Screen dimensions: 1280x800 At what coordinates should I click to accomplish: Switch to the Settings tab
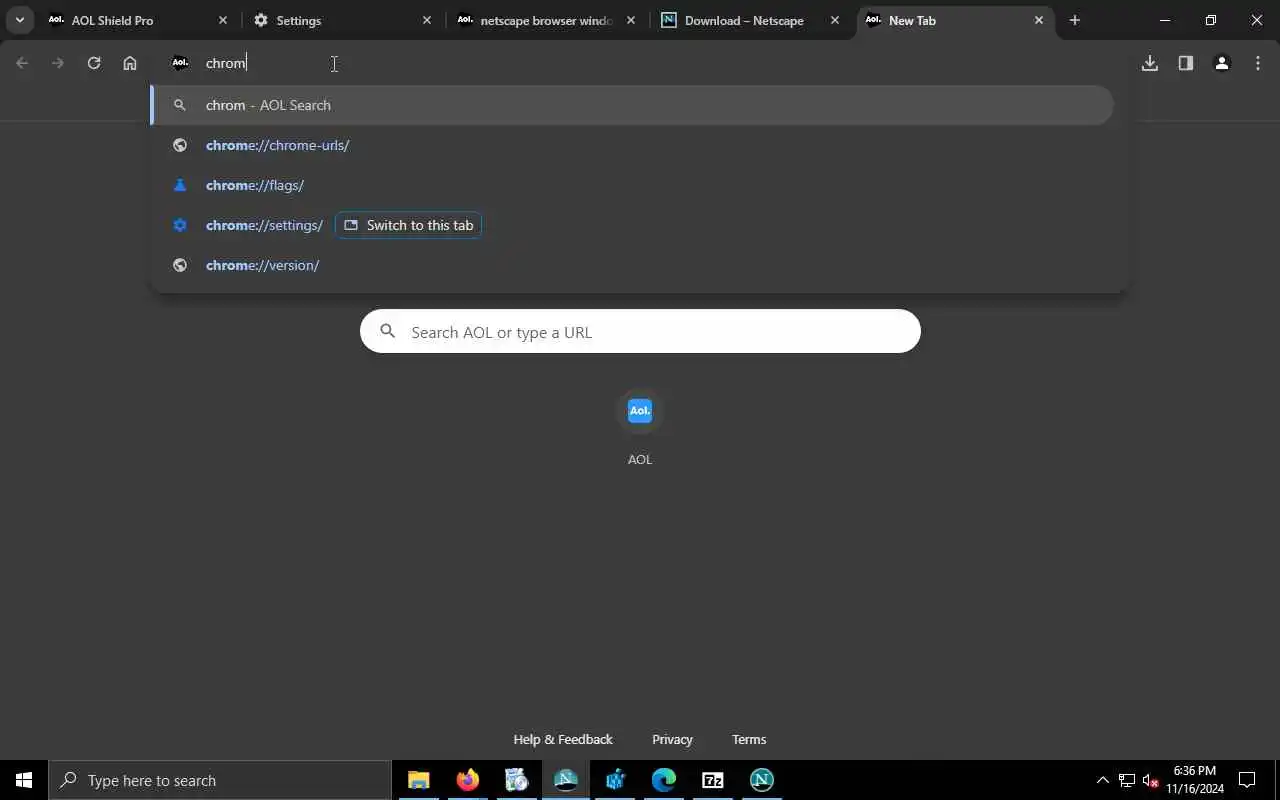click(343, 20)
